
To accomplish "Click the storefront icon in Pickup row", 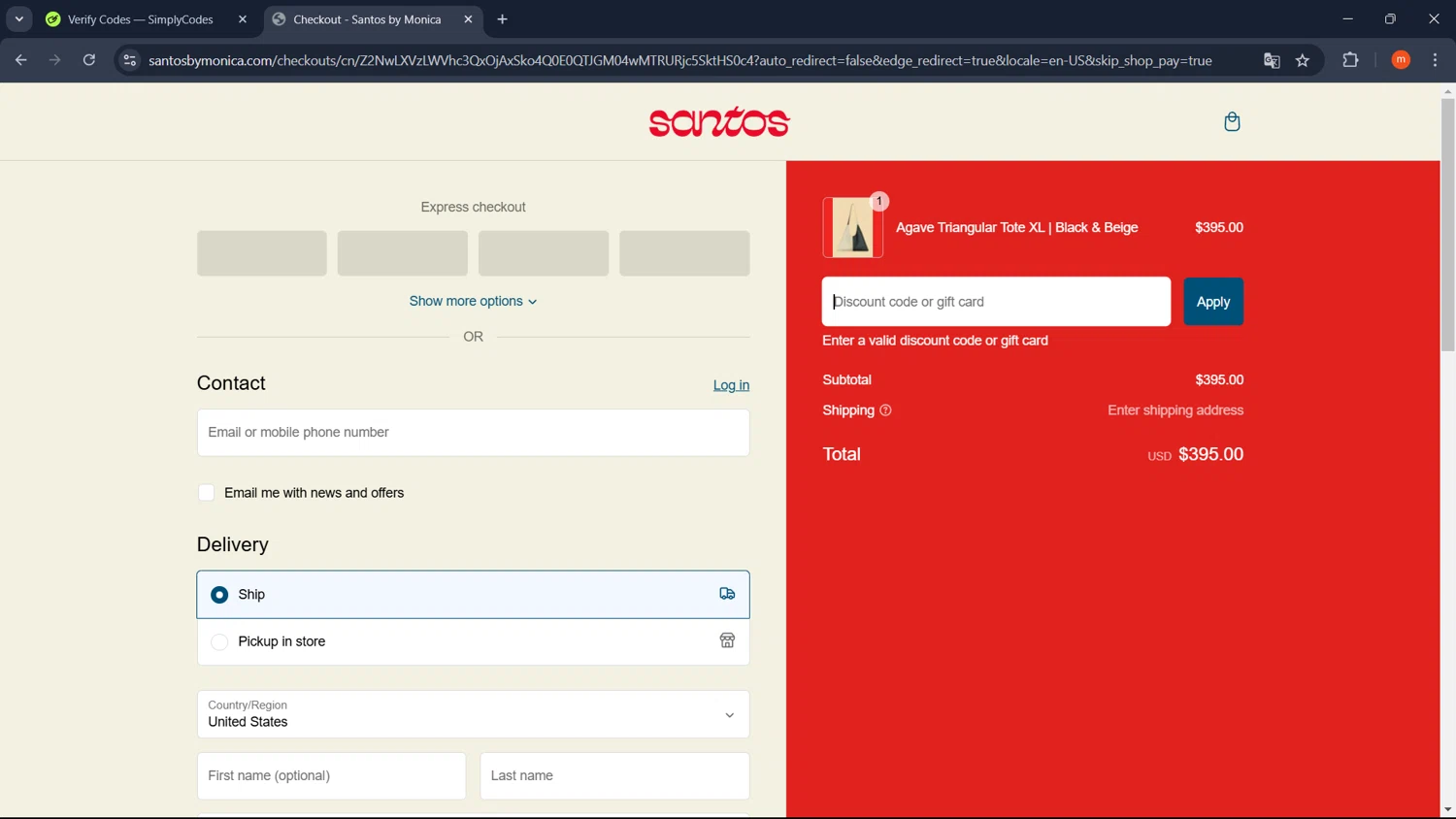I will click(727, 640).
